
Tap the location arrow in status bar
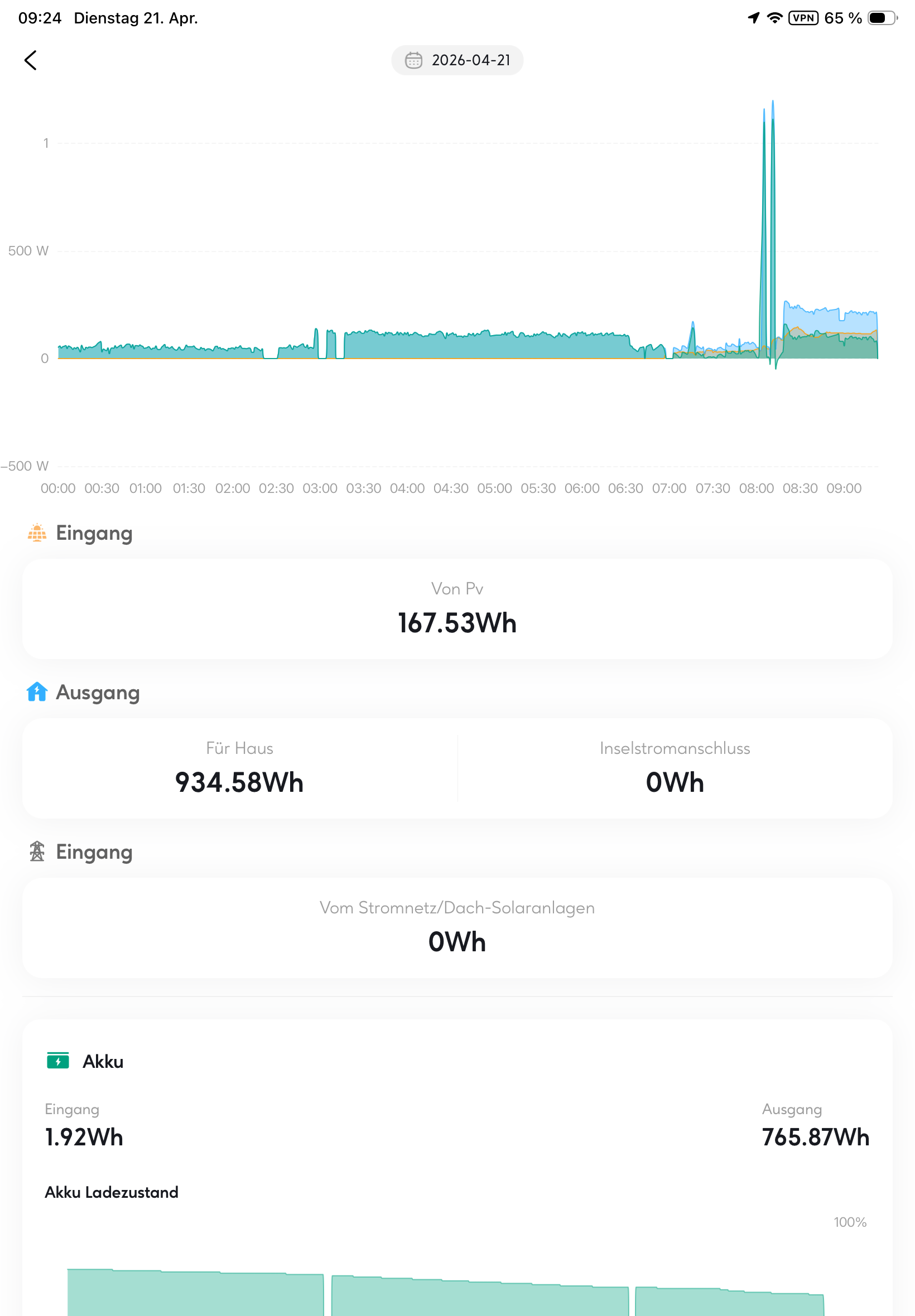[753, 18]
